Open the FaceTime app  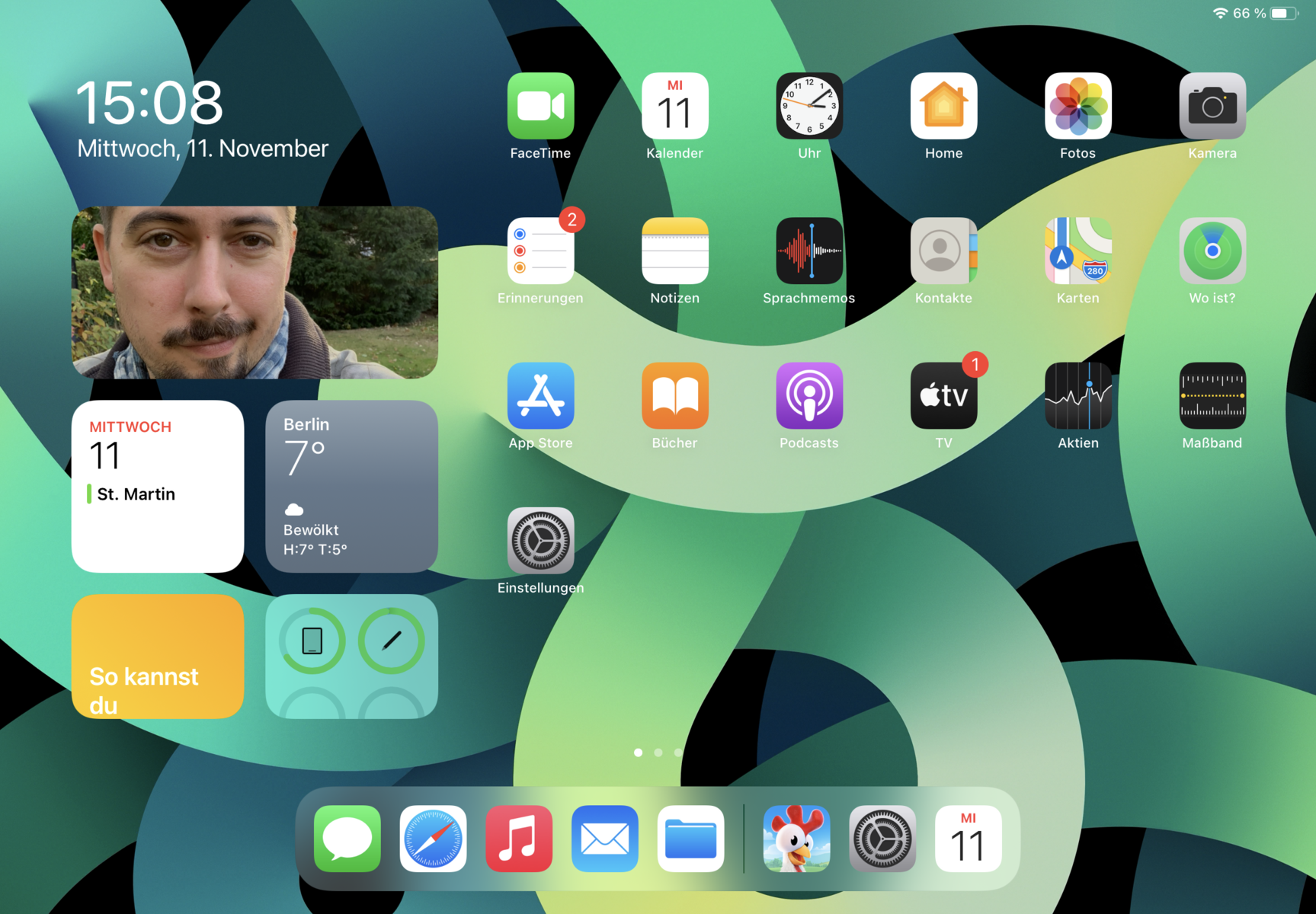[540, 106]
